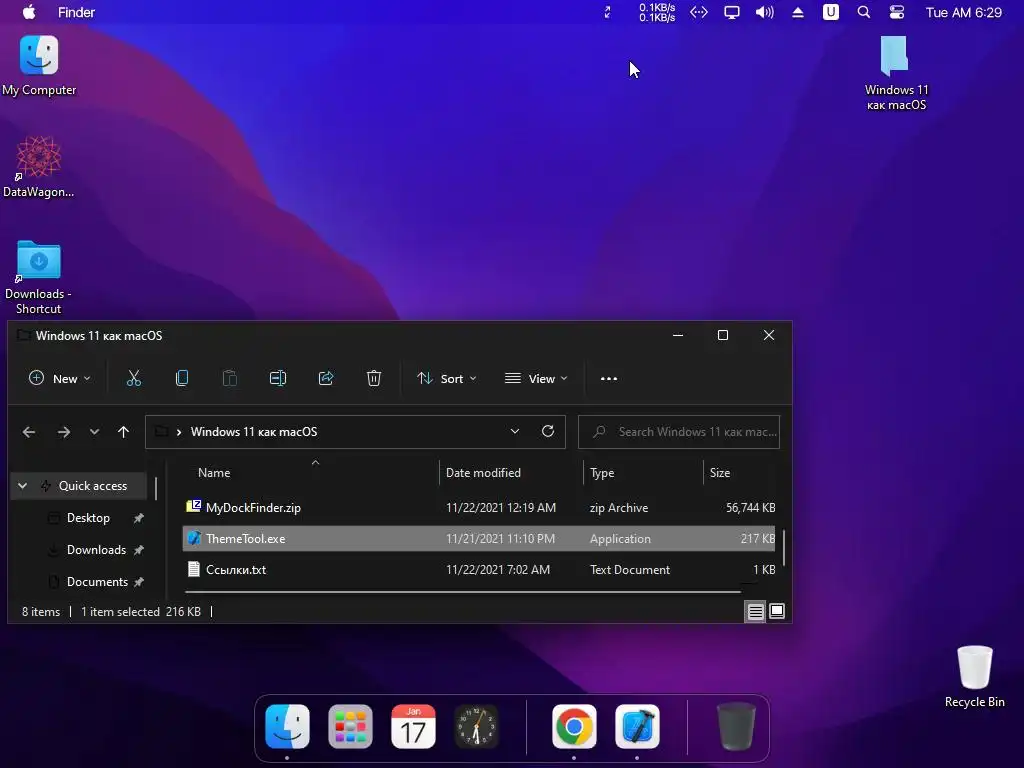Select the Windows 11 как macOS desktop folder

(896, 73)
